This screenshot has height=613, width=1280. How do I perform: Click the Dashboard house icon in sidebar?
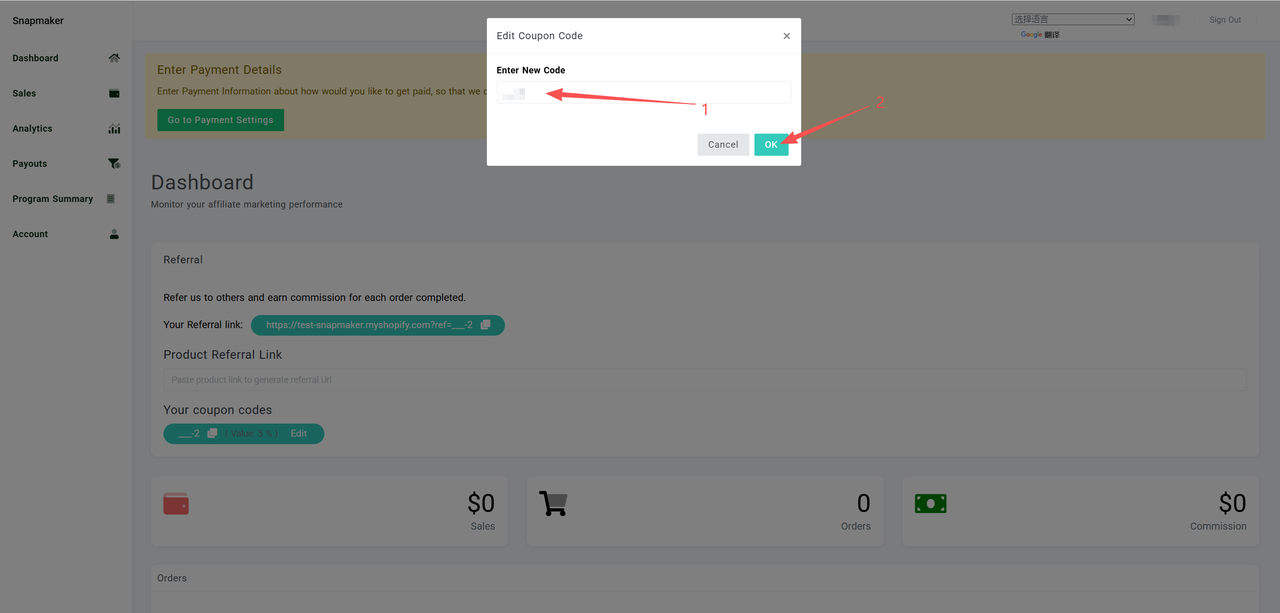[114, 58]
